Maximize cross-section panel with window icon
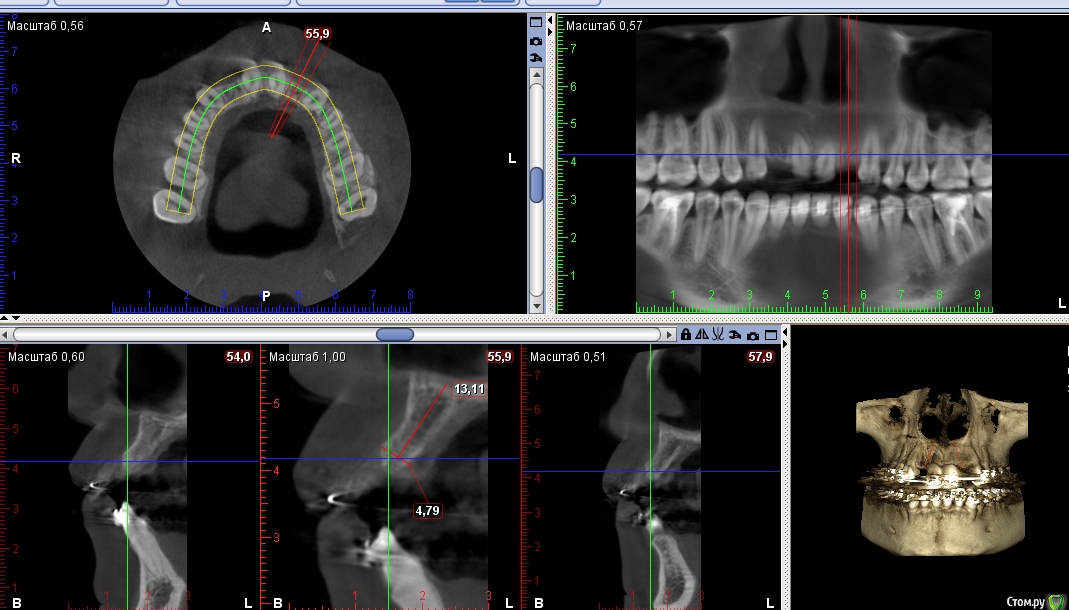The height and width of the screenshot is (610, 1069). click(769, 335)
